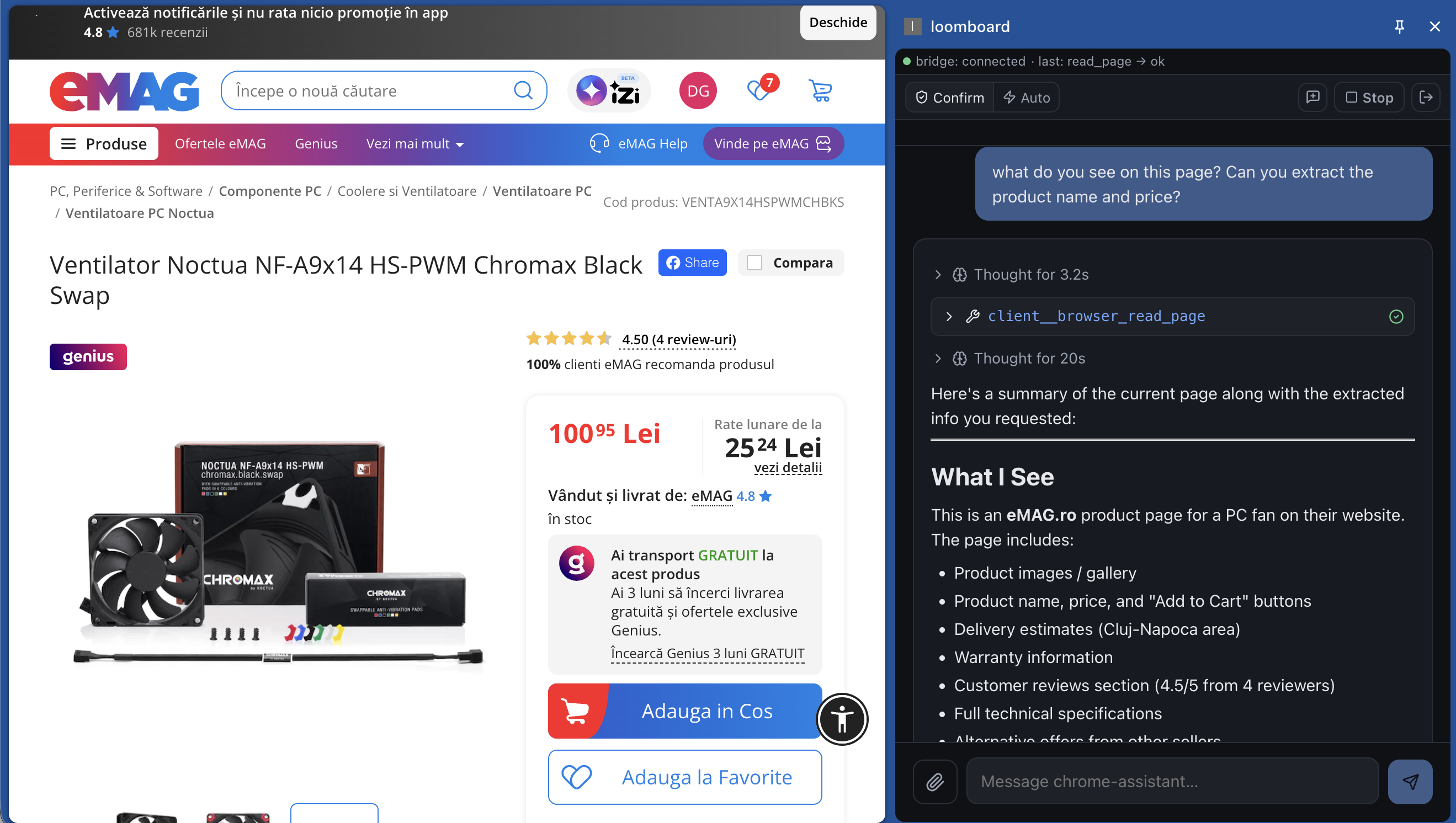This screenshot has width=1456, height=823.
Task: Click Adauga la Favorite button
Action: click(684, 778)
